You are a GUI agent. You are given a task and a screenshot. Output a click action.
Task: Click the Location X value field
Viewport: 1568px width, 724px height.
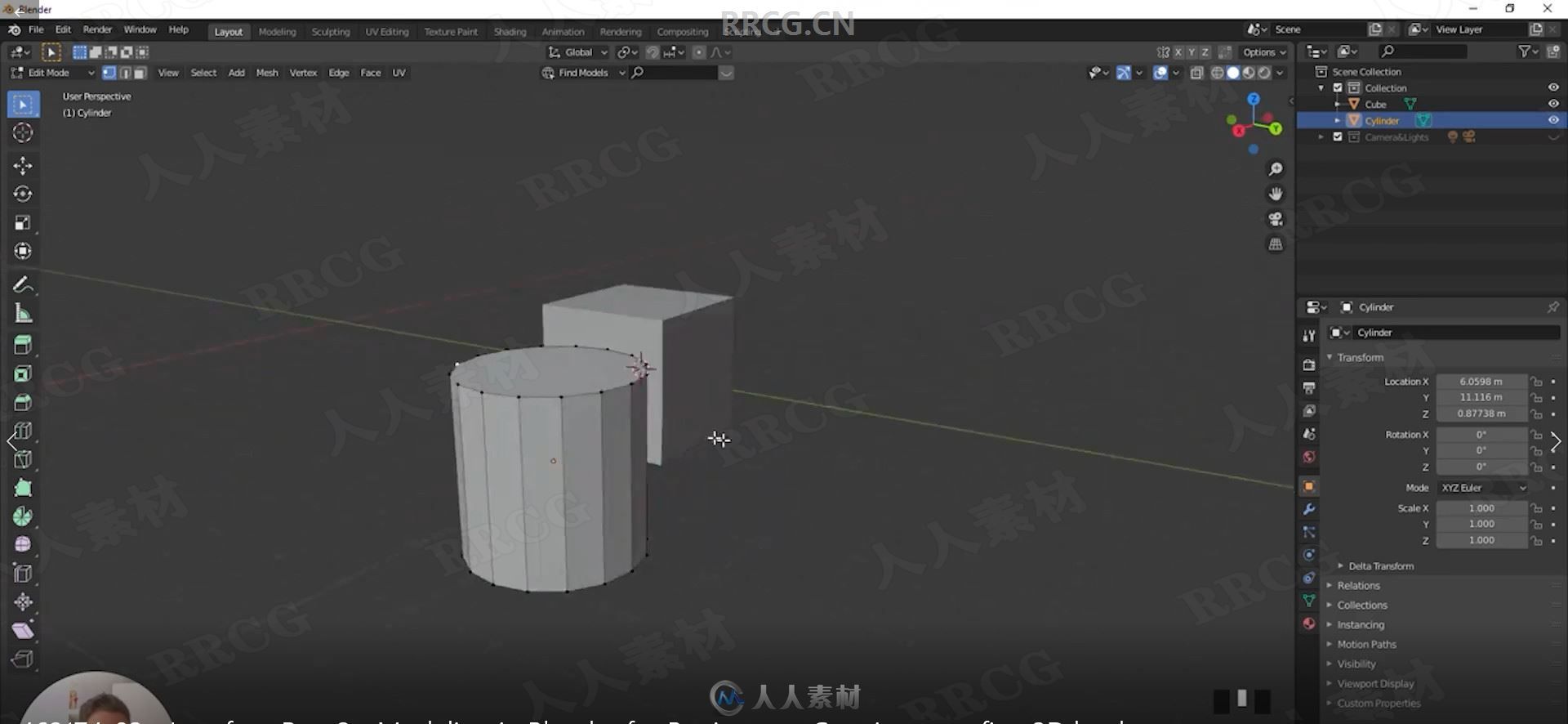(1481, 382)
